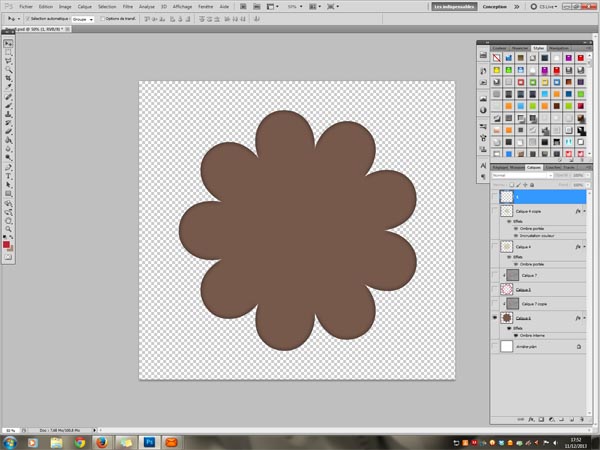
Task: Click the zoom percentage field in status bar
Action: tap(10, 430)
